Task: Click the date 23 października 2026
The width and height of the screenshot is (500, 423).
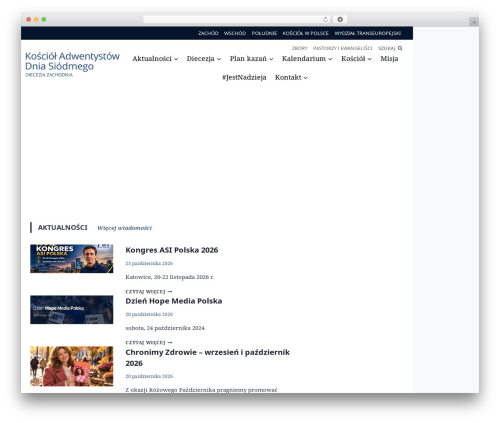Action: [149, 263]
